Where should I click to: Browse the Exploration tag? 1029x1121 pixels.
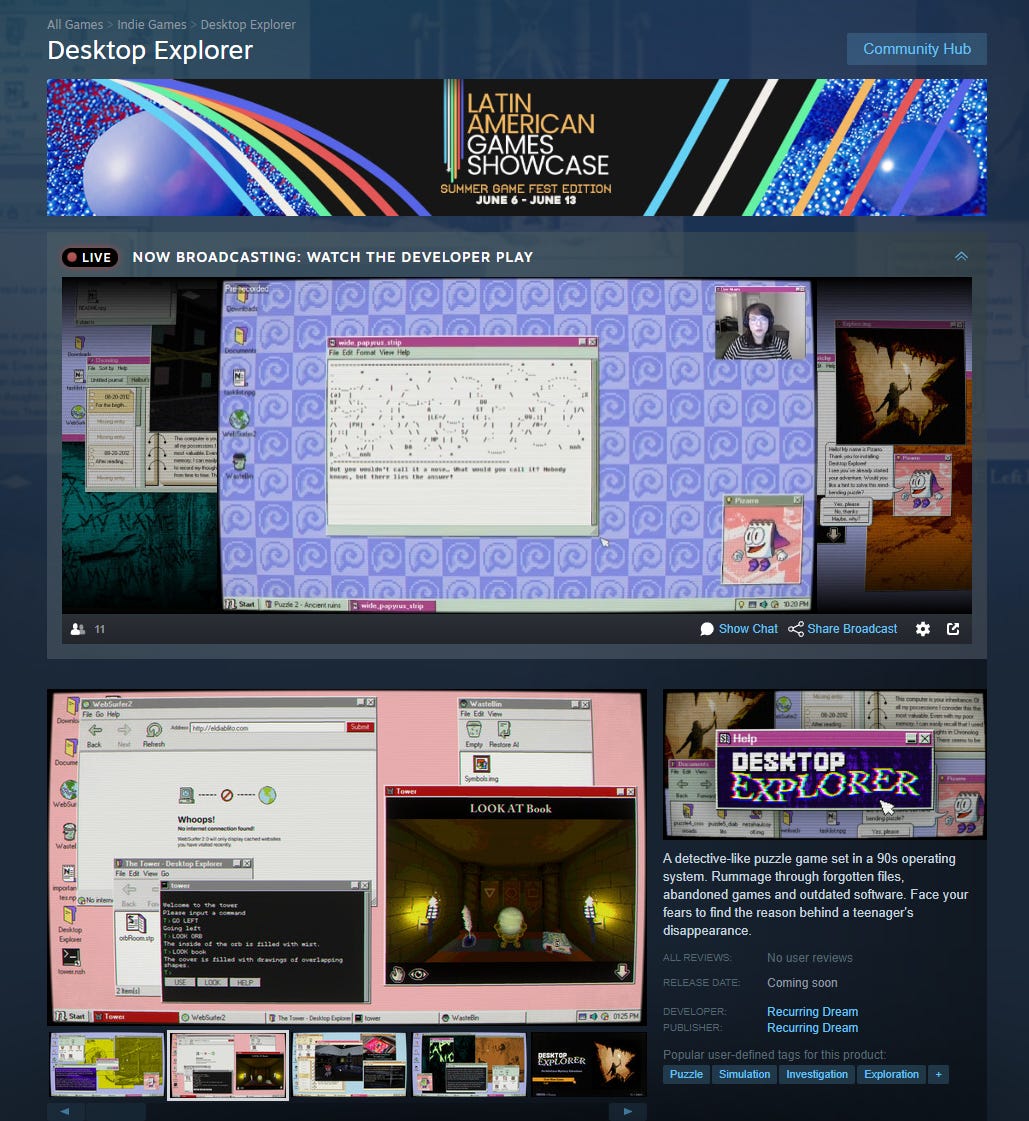(x=891, y=1075)
